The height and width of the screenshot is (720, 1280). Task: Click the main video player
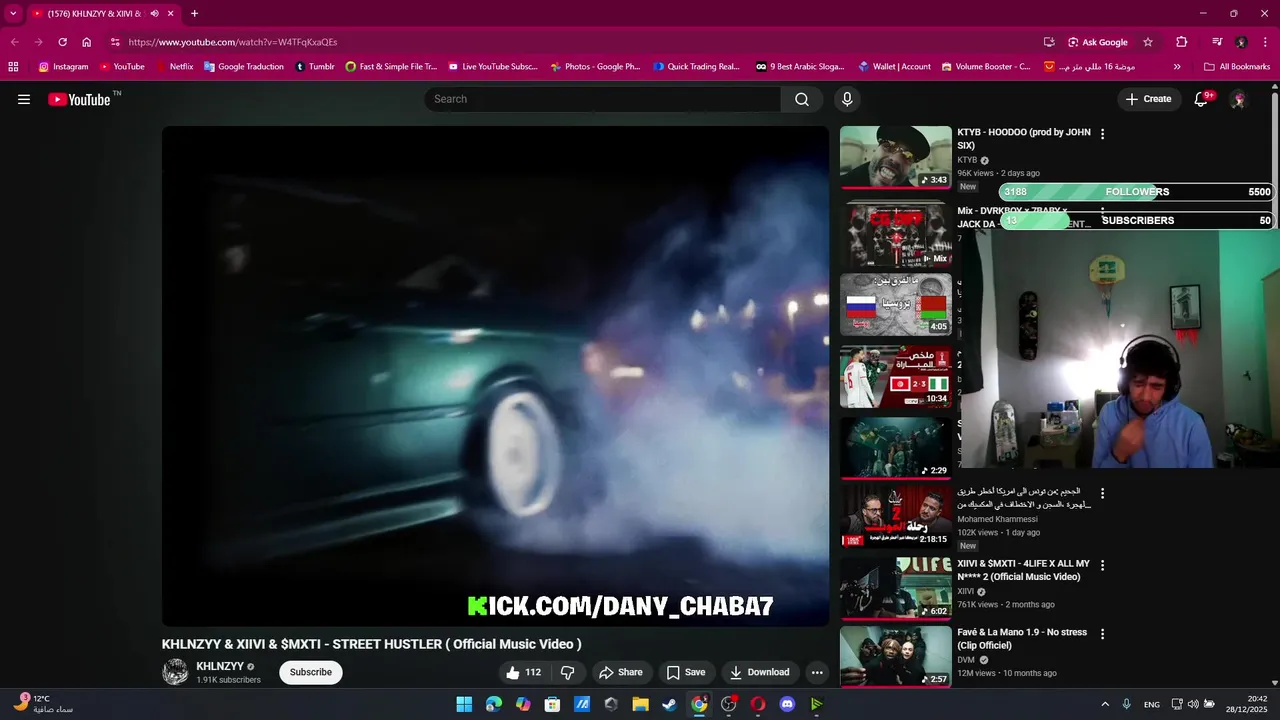coord(495,376)
